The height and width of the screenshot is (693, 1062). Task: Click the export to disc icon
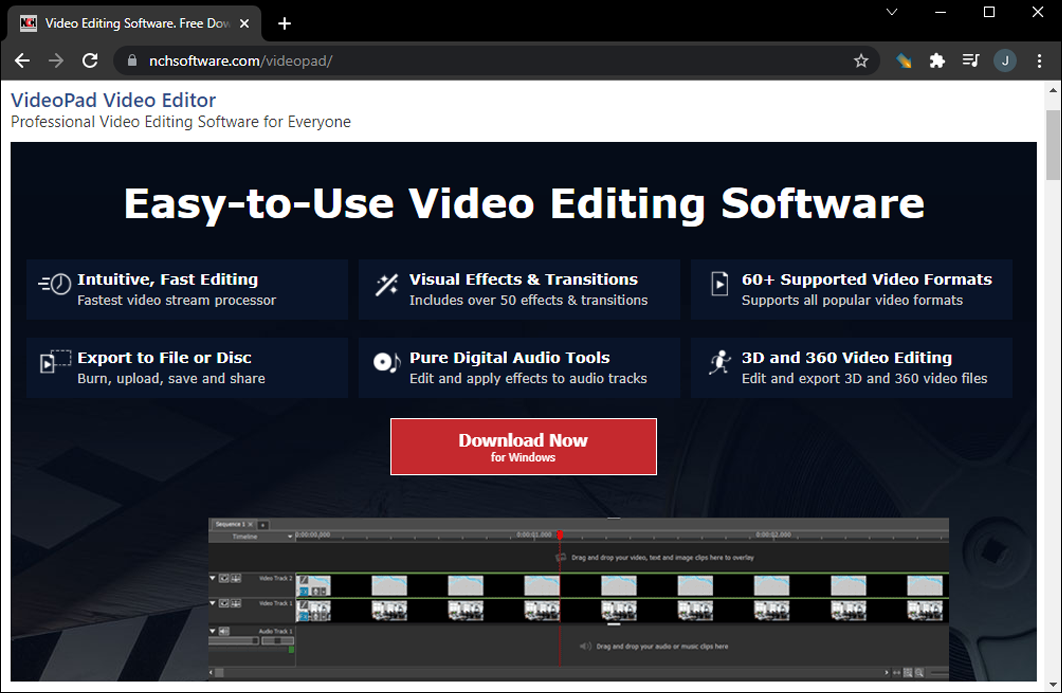click(55, 362)
